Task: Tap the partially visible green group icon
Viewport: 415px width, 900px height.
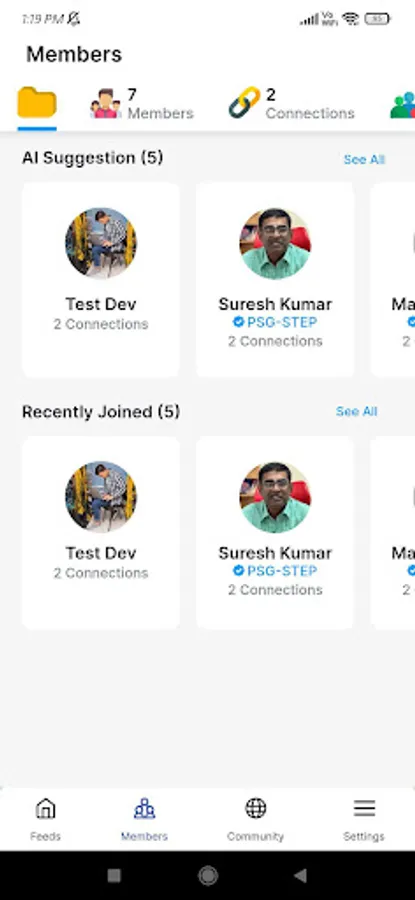Action: (402, 105)
